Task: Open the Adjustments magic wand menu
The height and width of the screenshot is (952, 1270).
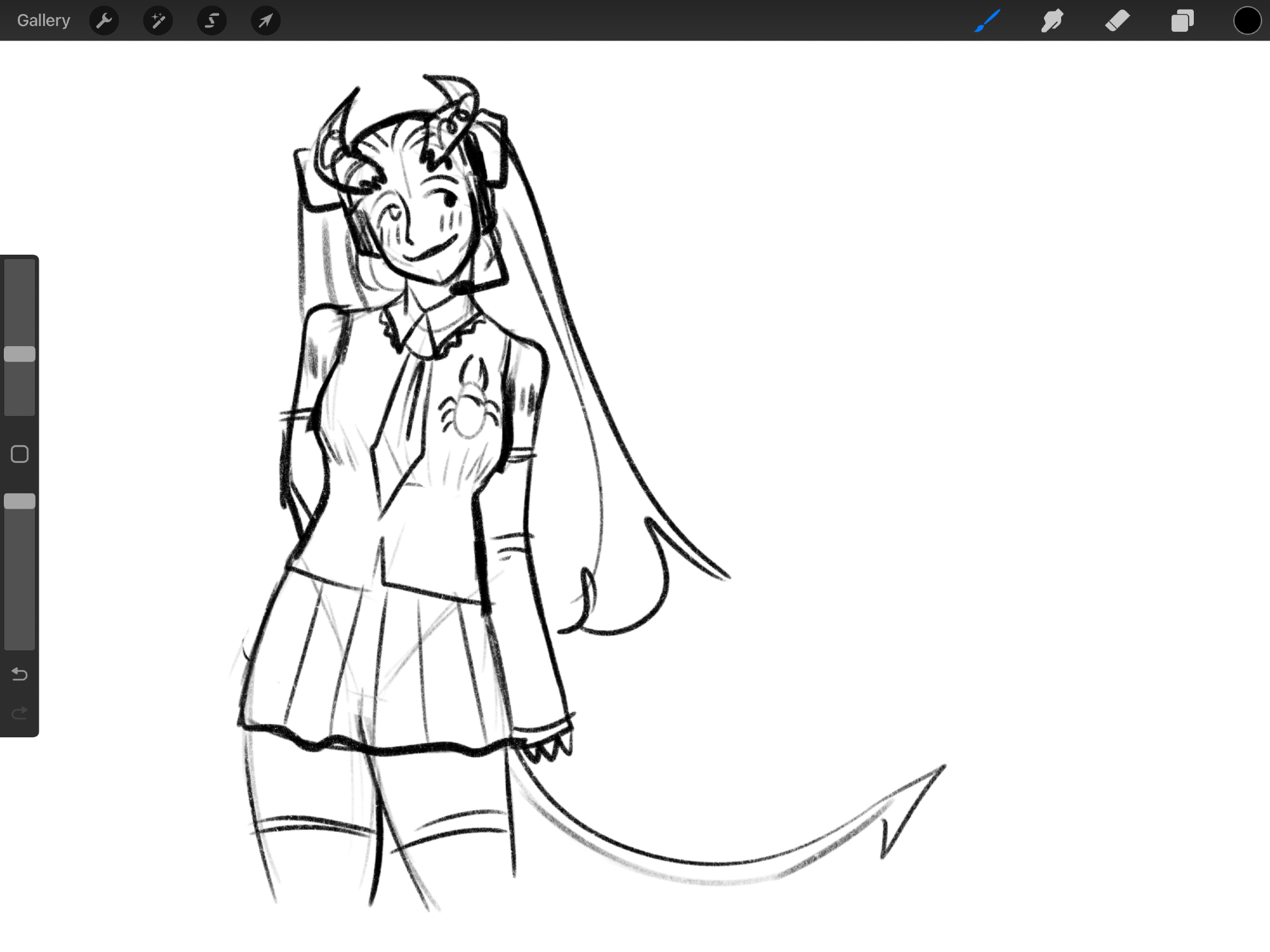Action: (x=158, y=21)
